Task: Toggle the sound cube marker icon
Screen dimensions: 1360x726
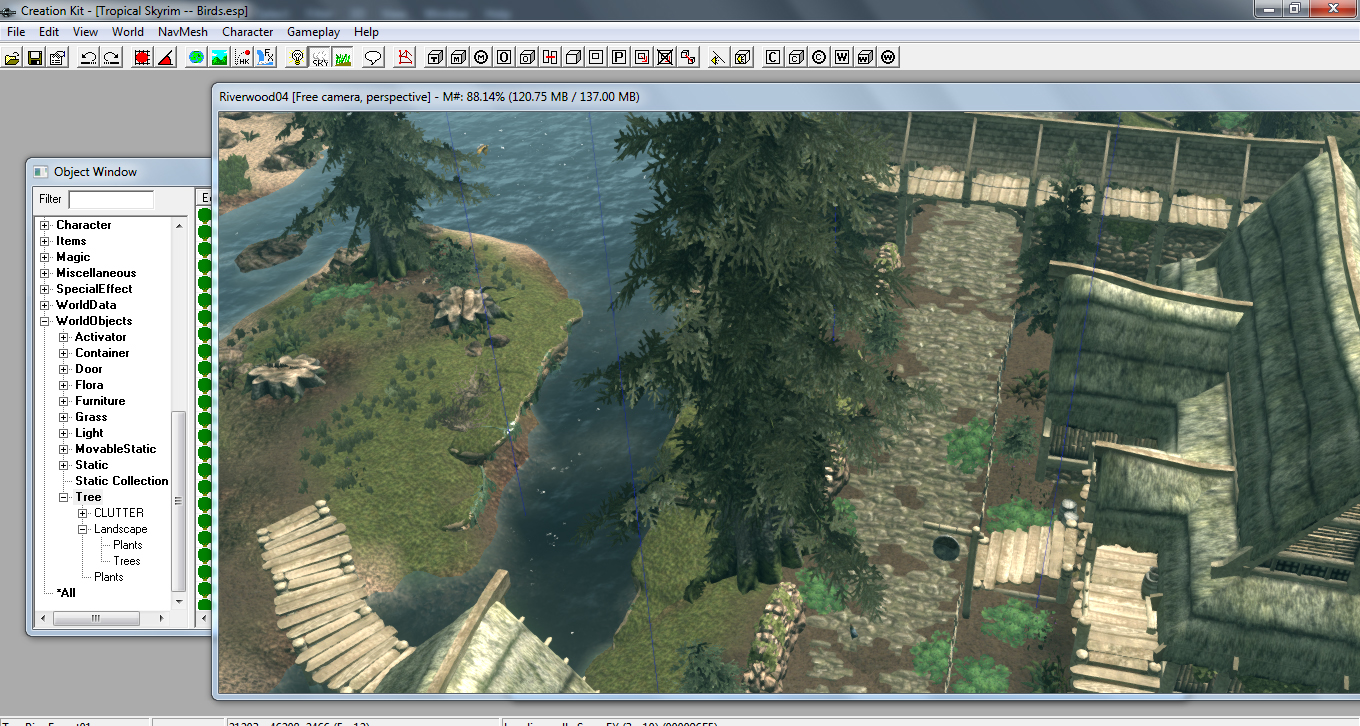Action: click(x=742, y=57)
